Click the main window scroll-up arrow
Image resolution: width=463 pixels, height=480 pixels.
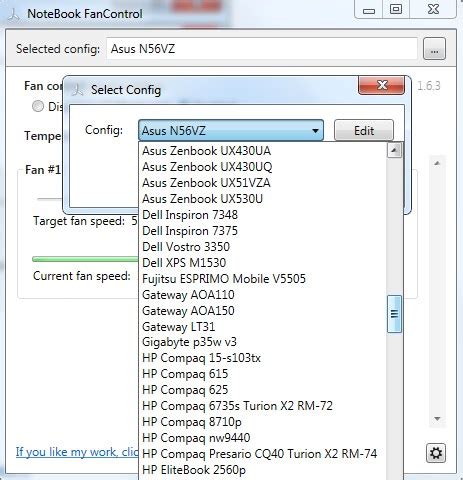[x=437, y=163]
